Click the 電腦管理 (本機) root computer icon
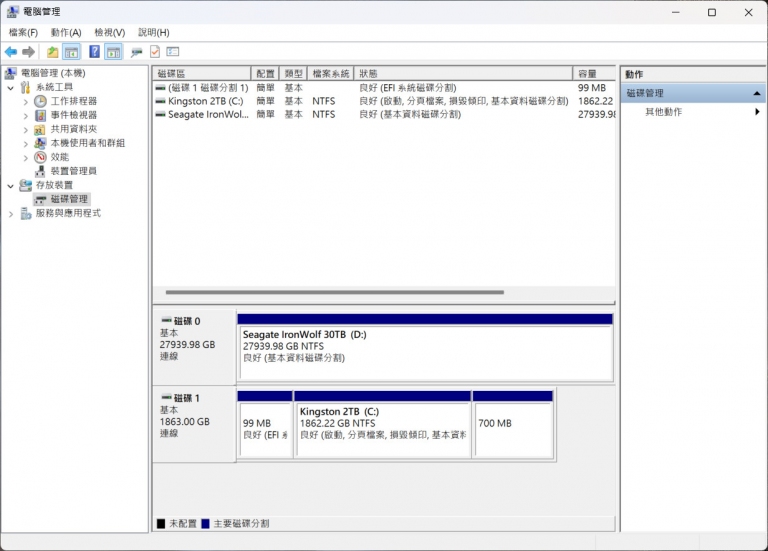 11,73
